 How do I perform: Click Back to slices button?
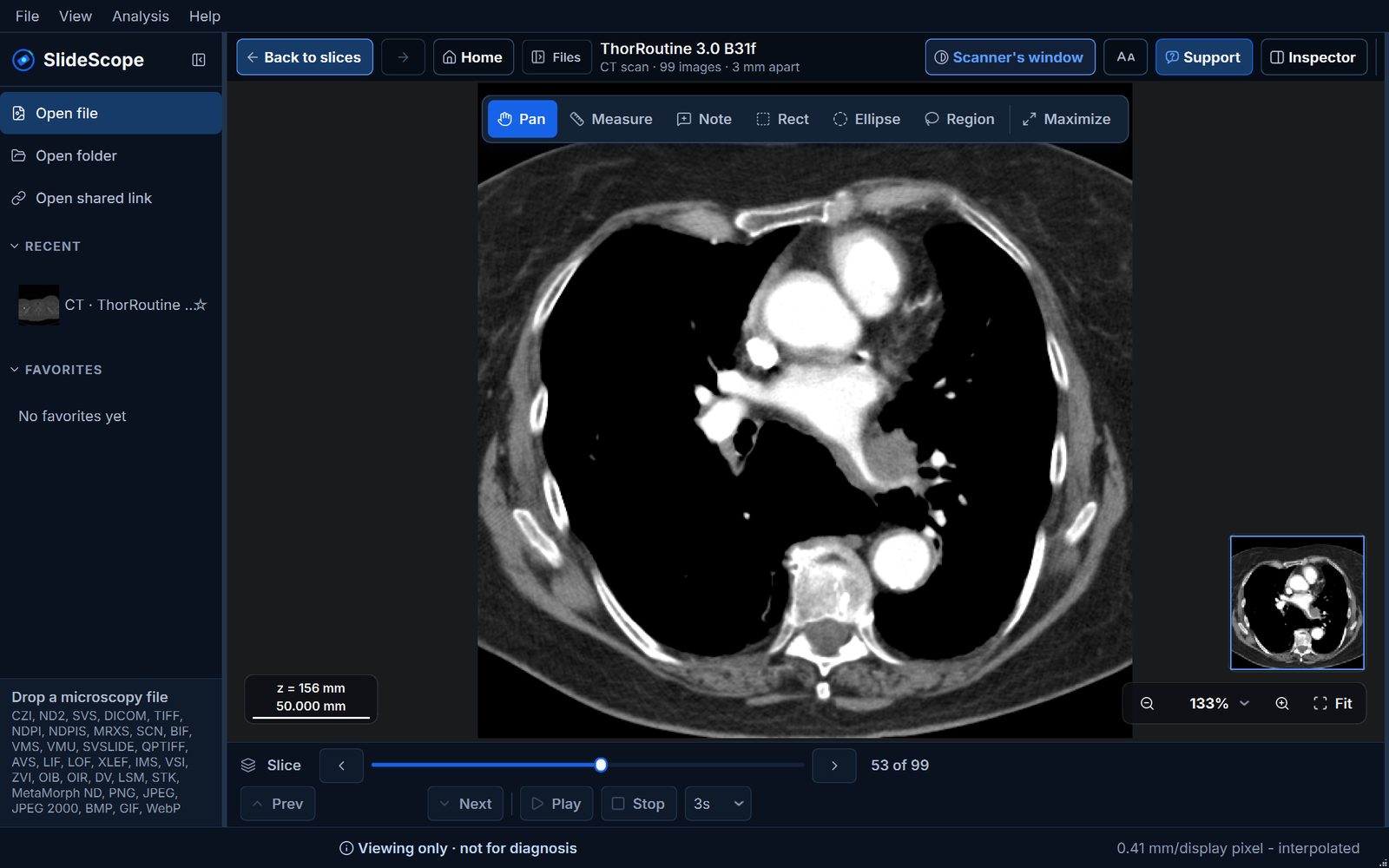(305, 57)
